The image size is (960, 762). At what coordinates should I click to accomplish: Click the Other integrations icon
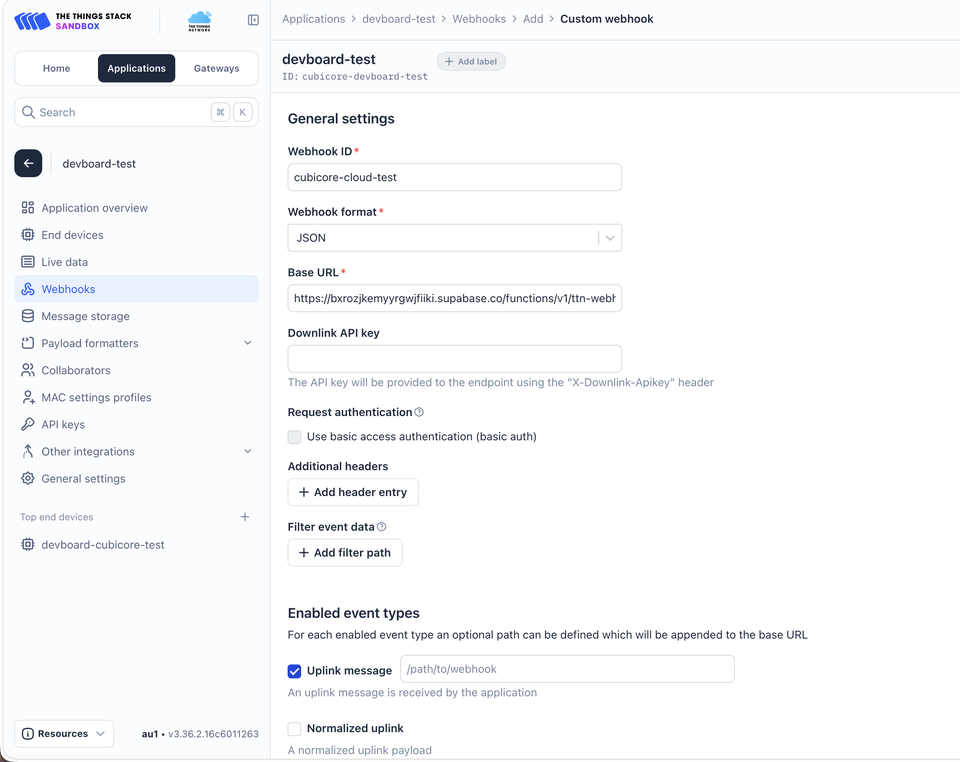28,451
